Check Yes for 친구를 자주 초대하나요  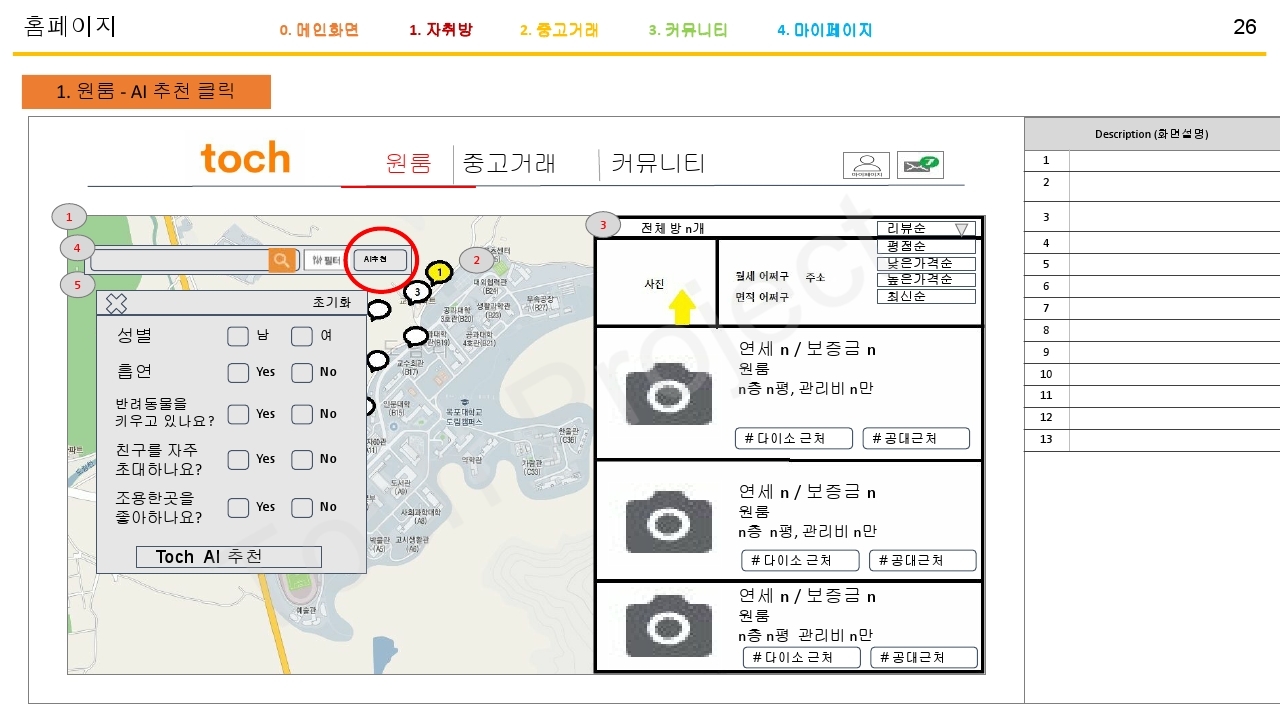238,460
